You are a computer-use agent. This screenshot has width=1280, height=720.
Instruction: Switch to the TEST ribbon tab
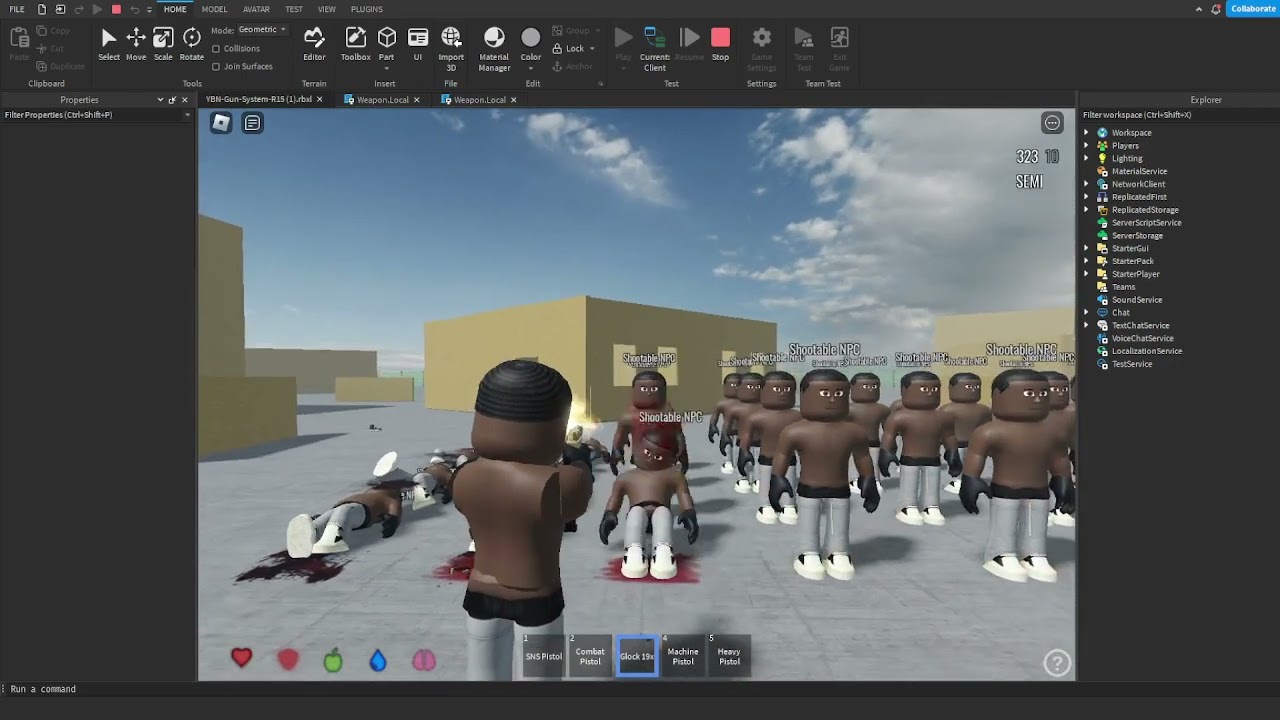click(x=294, y=9)
